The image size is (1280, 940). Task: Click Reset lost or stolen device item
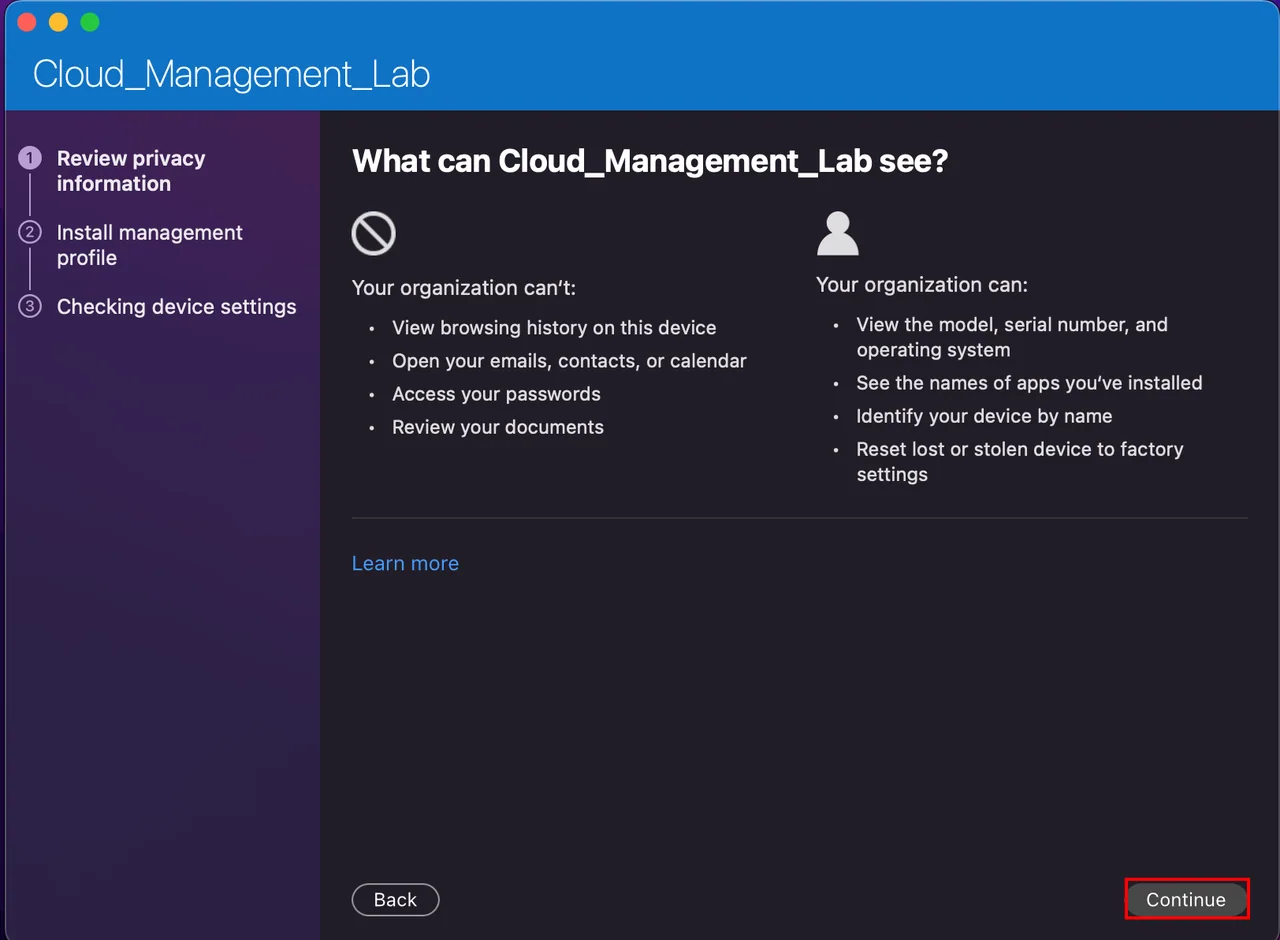click(1020, 462)
